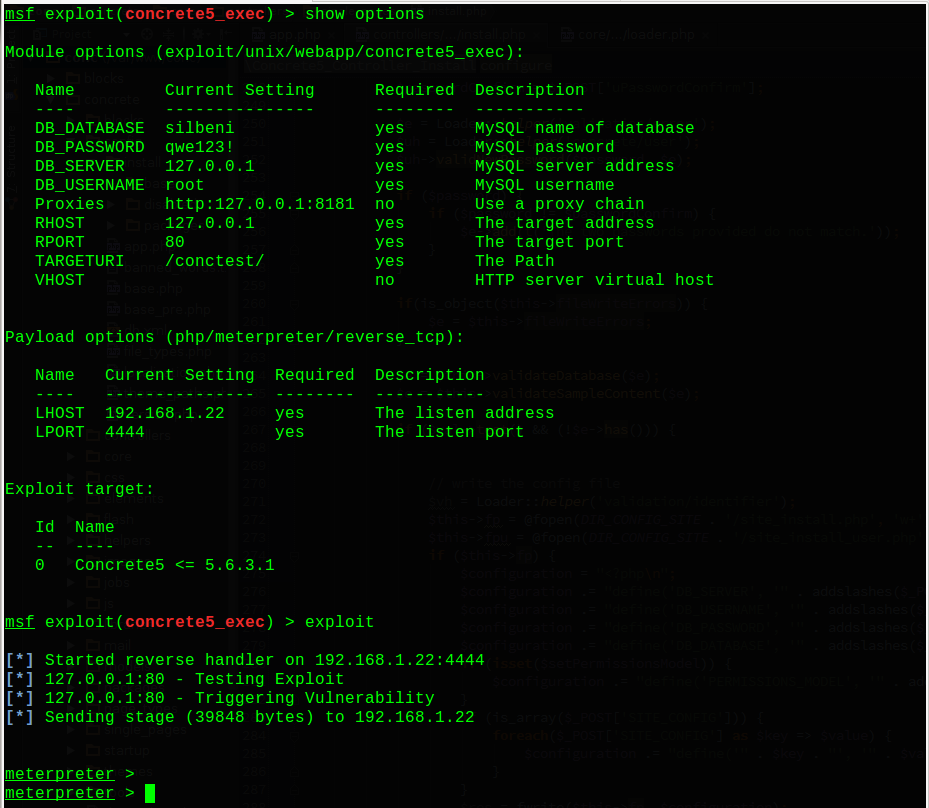Select 127.0.0.1 in the RHOST row
This screenshot has width=929, height=808.
210,223
